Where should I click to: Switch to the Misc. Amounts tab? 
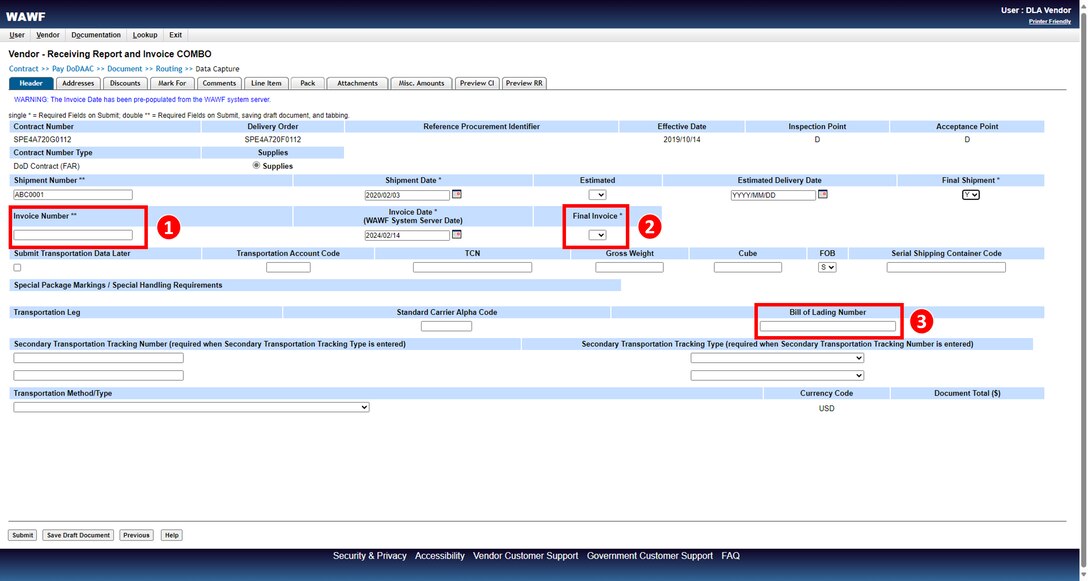tap(421, 83)
